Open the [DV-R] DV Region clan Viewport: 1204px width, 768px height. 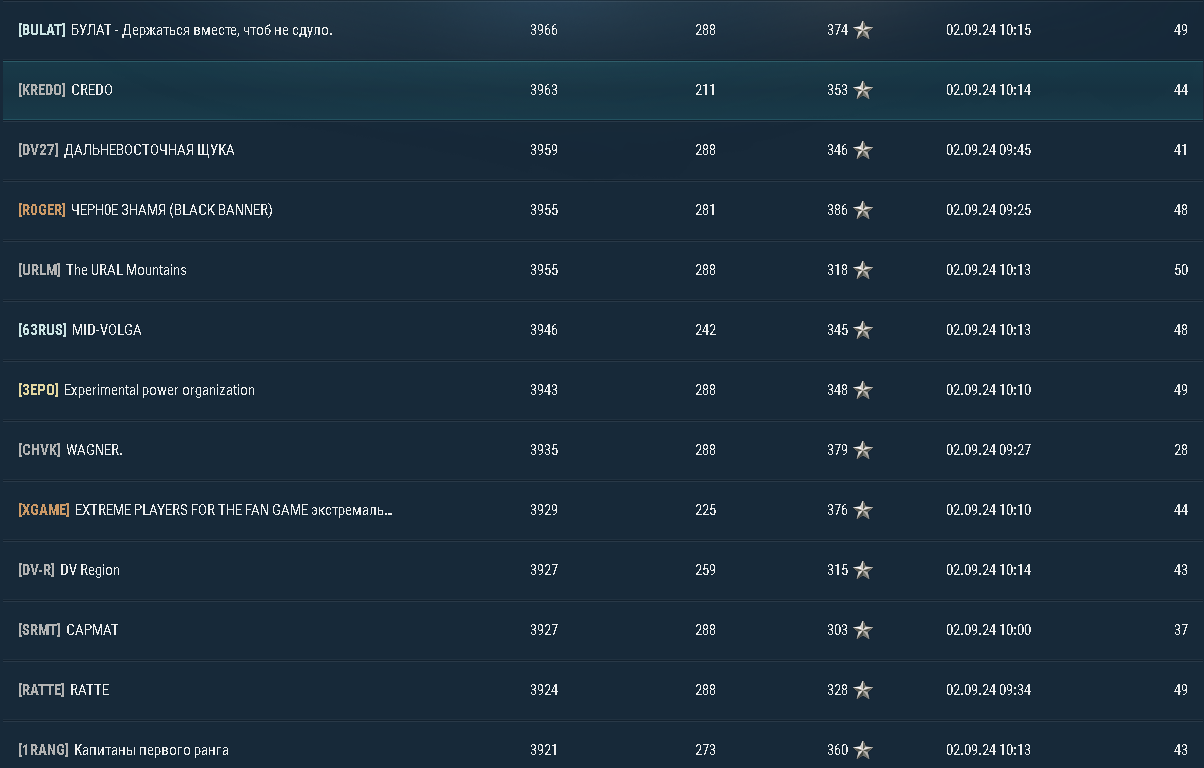click(x=69, y=570)
